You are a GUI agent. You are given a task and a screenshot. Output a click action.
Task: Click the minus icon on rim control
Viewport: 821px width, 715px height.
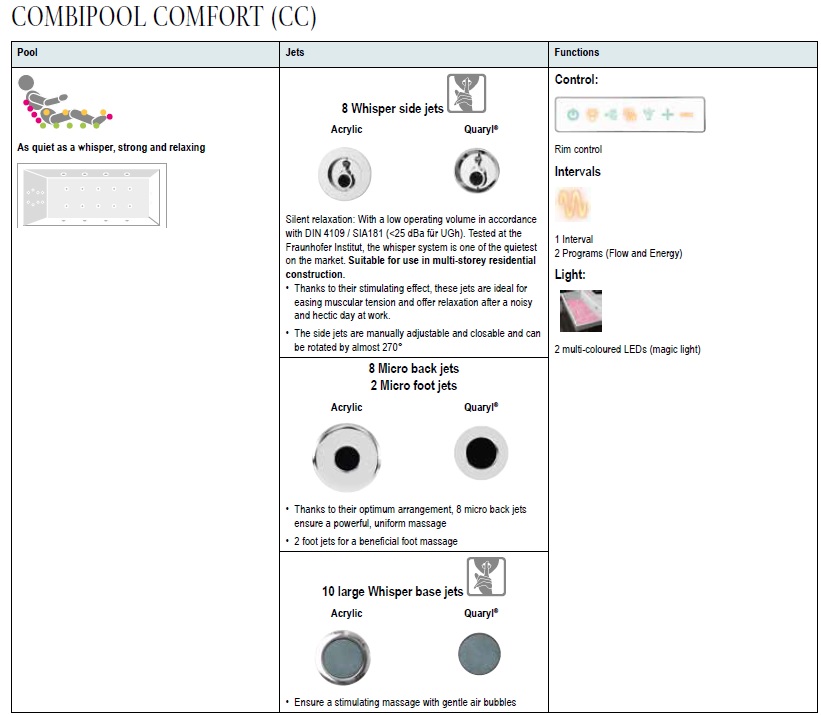tap(686, 115)
